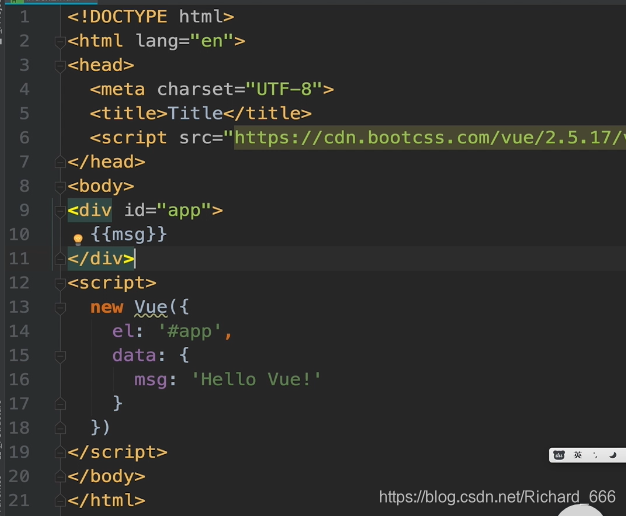Click the input method keyboard icon
The image size is (626, 516).
tap(559, 455)
